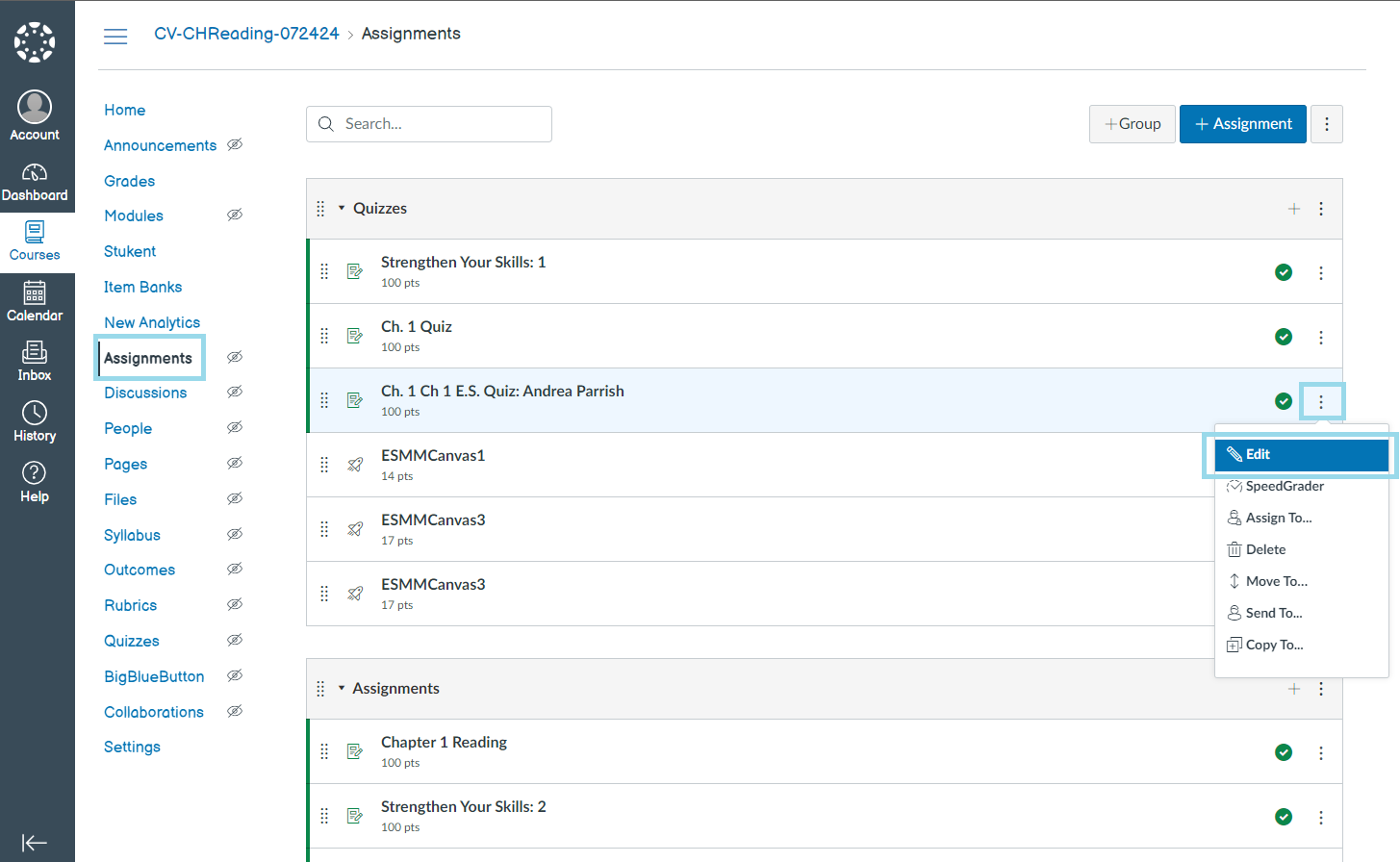Collapse the Assignments group triangle
Screen dimensions: 1400x862
pyautogui.click(x=342, y=688)
